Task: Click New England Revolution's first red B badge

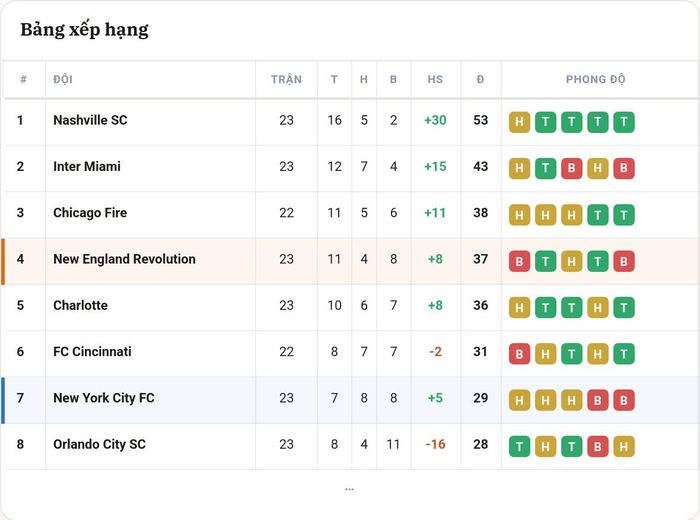Action: [519, 261]
